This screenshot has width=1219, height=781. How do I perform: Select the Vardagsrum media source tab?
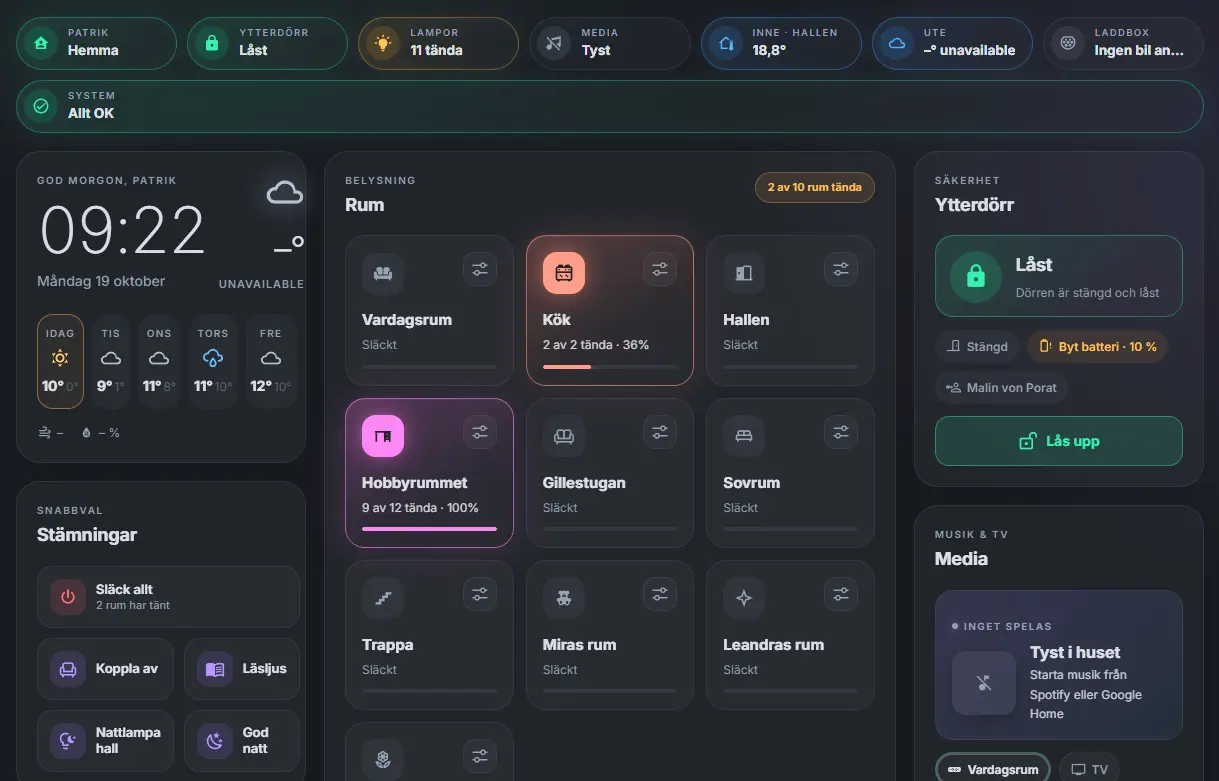(993, 770)
